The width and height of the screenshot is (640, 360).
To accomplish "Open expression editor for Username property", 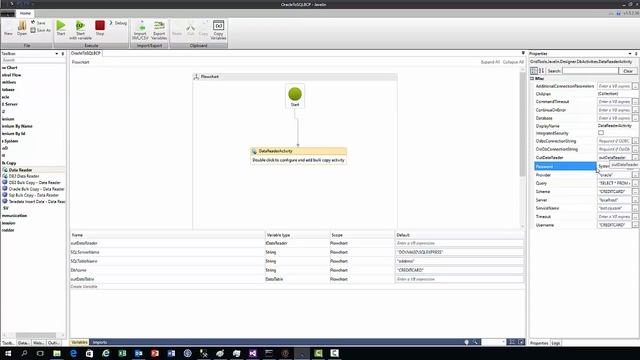I will coord(635,225).
